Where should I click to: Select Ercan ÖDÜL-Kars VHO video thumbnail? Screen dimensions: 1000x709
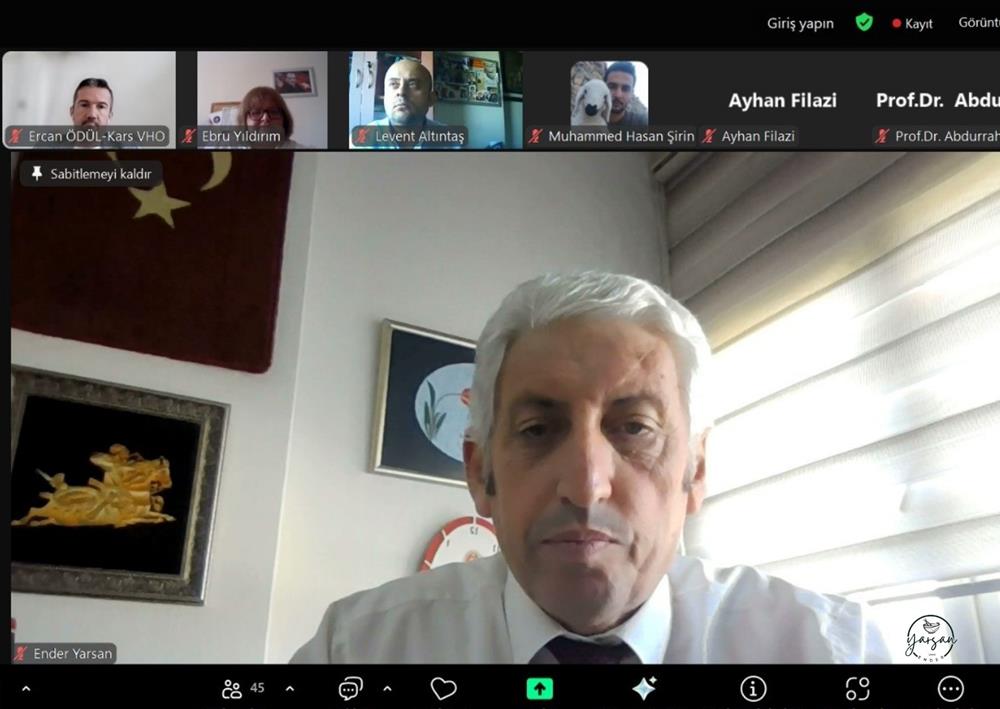(x=89, y=100)
